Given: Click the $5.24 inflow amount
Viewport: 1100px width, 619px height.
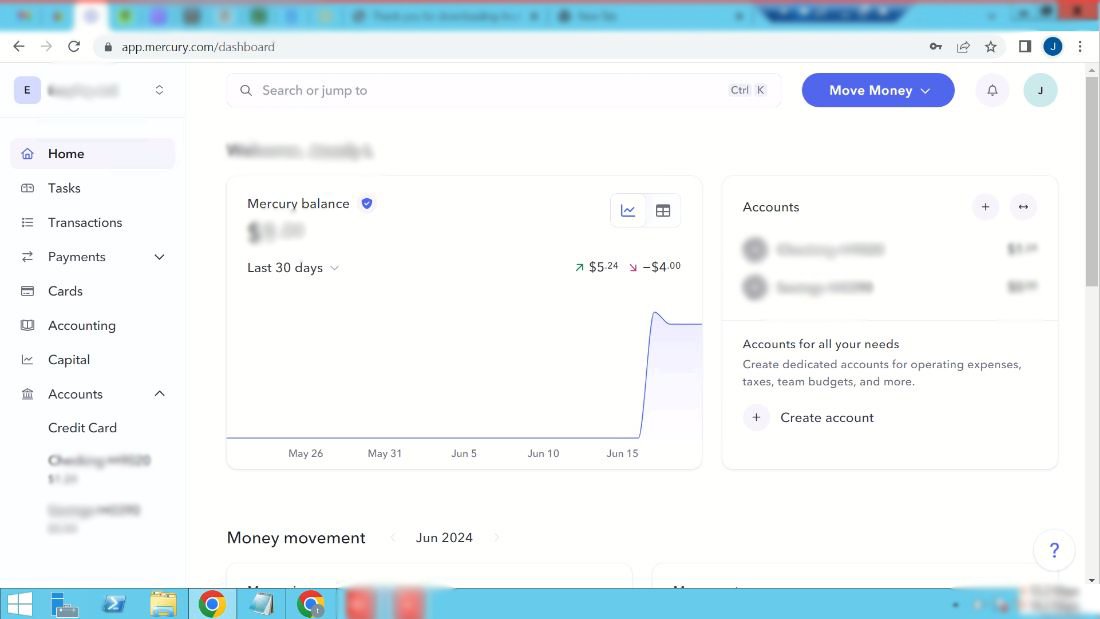Looking at the screenshot, I should pyautogui.click(x=603, y=267).
